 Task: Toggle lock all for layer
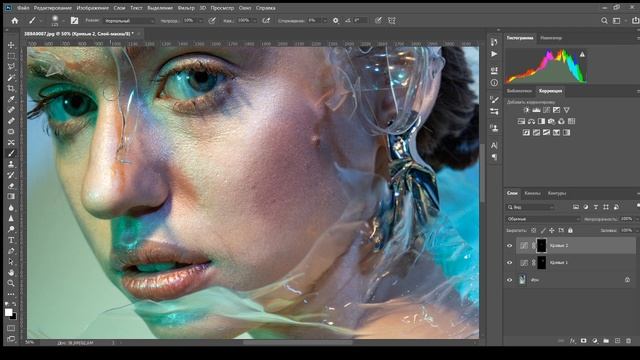(x=570, y=231)
